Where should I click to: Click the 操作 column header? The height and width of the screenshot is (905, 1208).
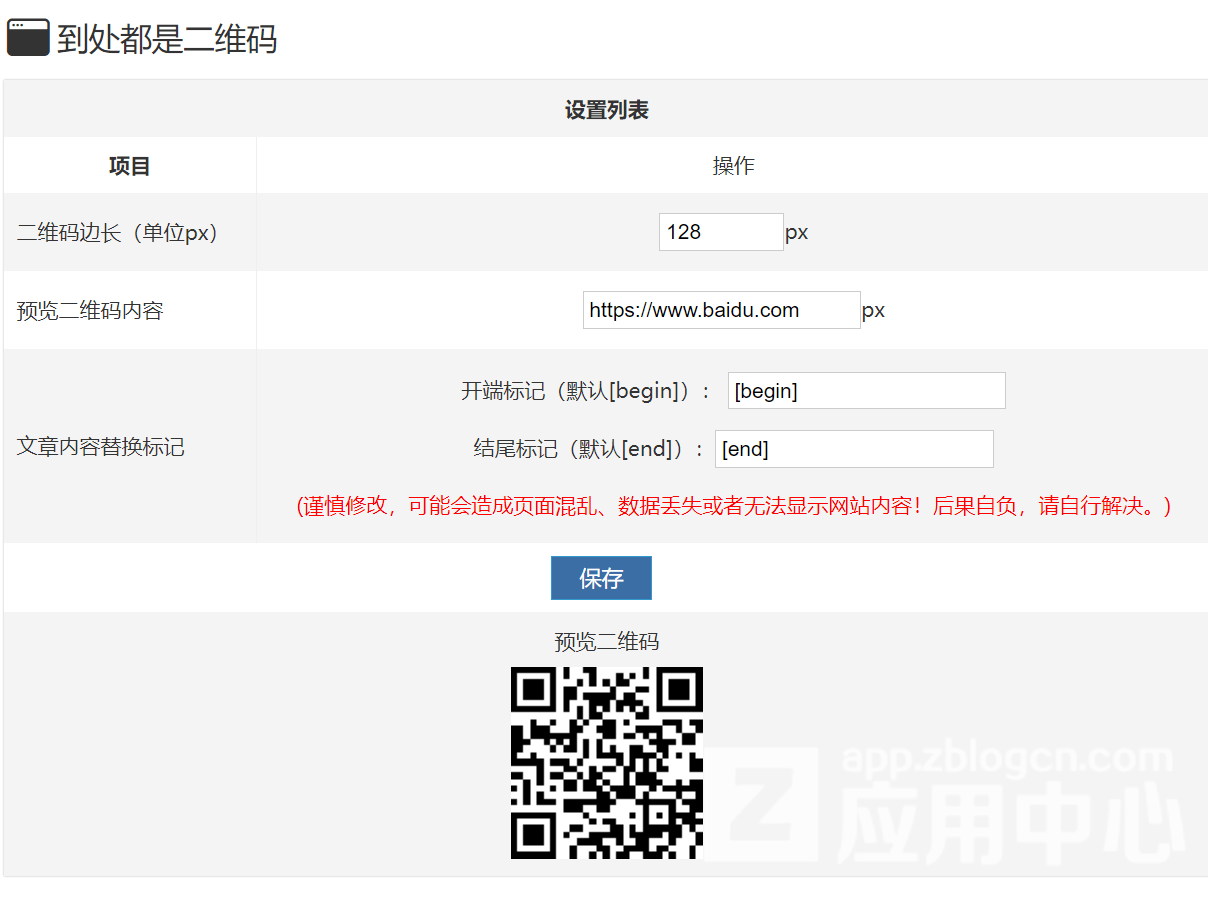pos(733,166)
